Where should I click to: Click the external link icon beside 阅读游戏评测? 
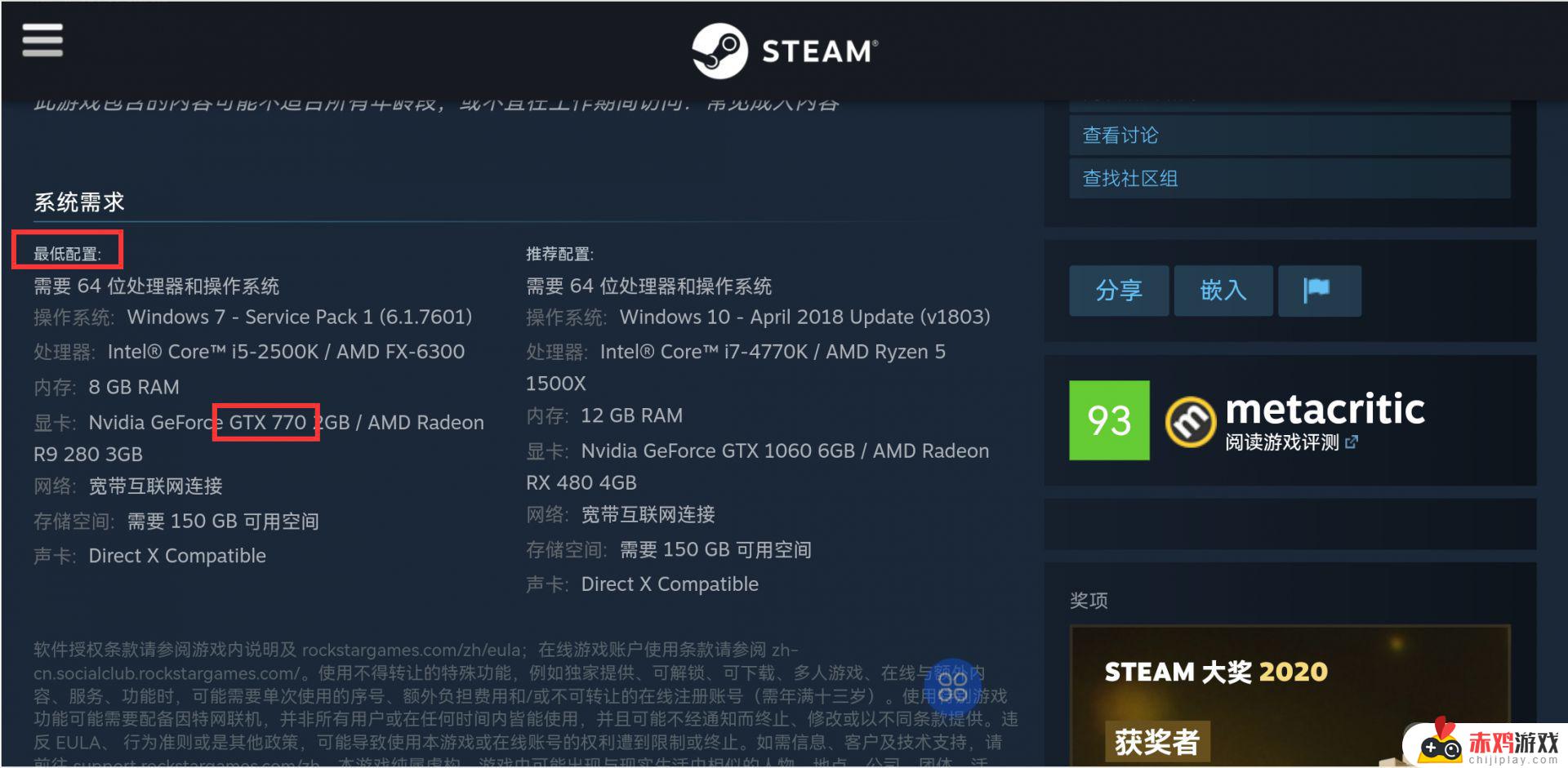1352,442
